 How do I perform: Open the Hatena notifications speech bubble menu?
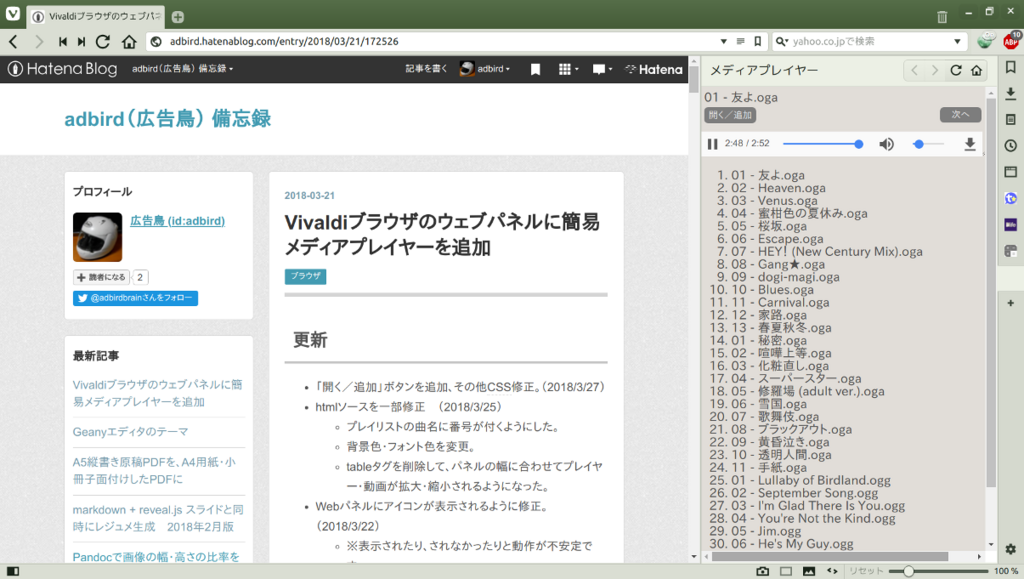coord(601,69)
